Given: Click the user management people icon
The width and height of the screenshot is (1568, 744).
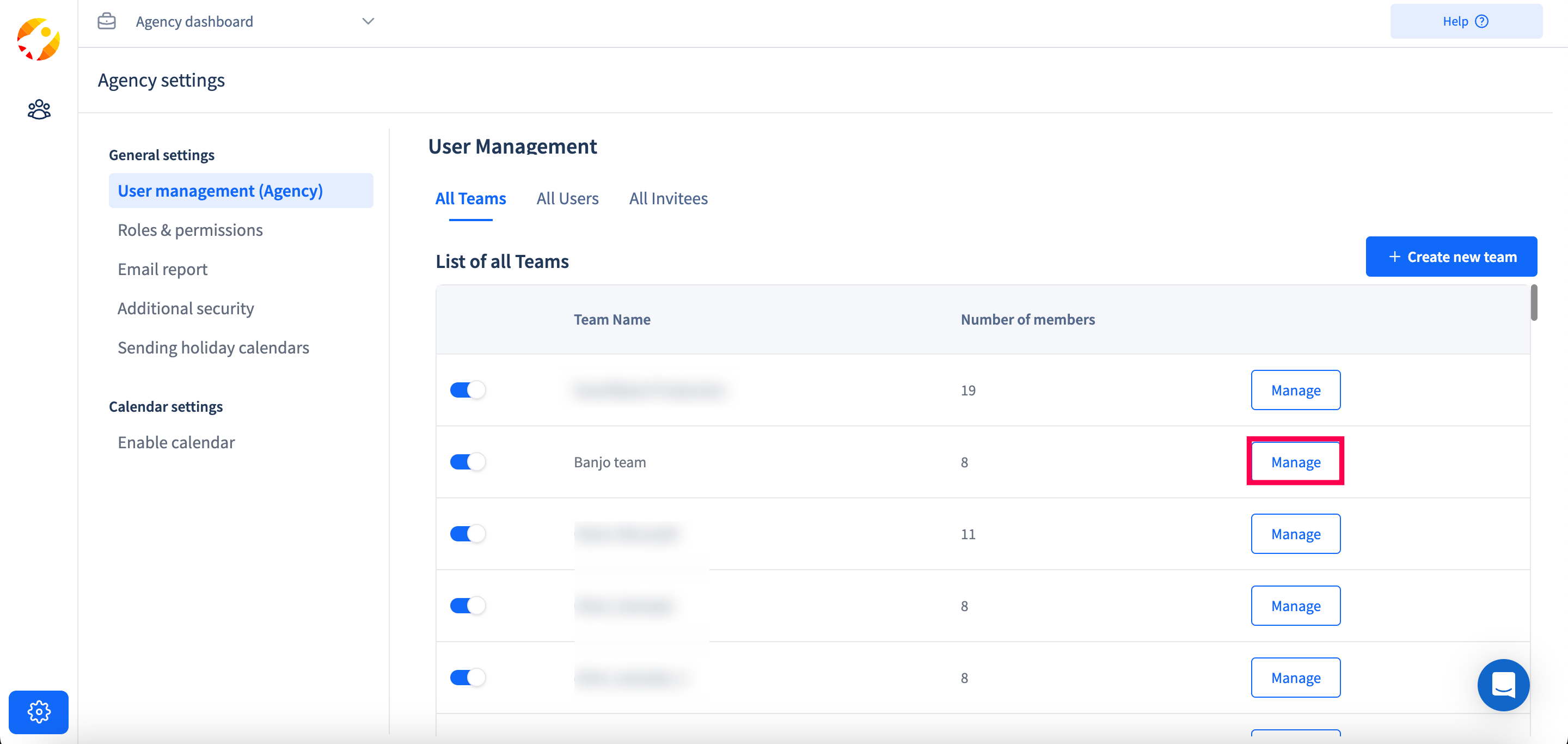Looking at the screenshot, I should pos(39,109).
